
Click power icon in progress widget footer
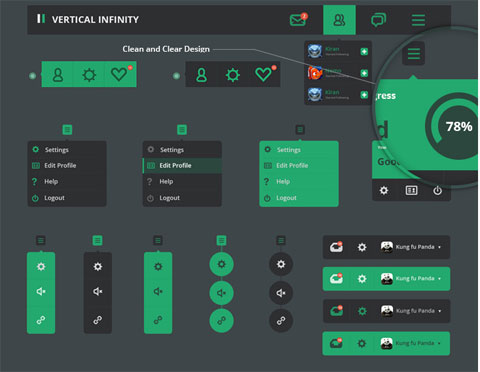coord(437,190)
